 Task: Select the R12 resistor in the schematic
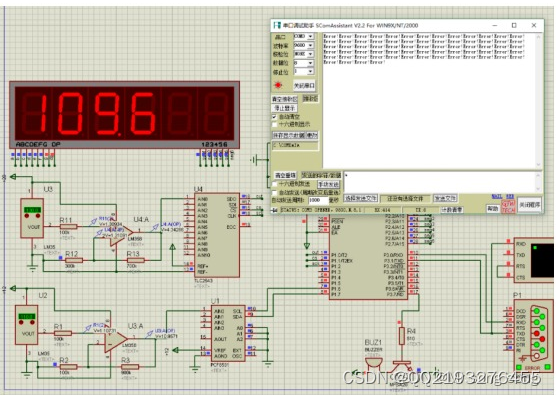pyautogui.click(x=74, y=260)
